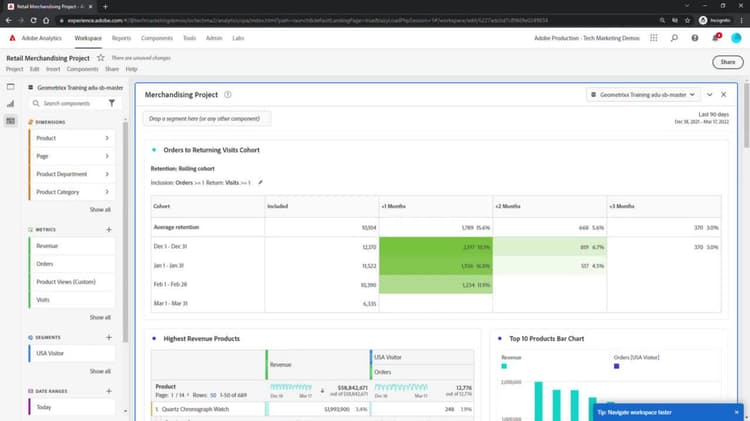Image resolution: width=750 pixels, height=421 pixels.
Task: Open the Insert menu
Action: (53, 69)
